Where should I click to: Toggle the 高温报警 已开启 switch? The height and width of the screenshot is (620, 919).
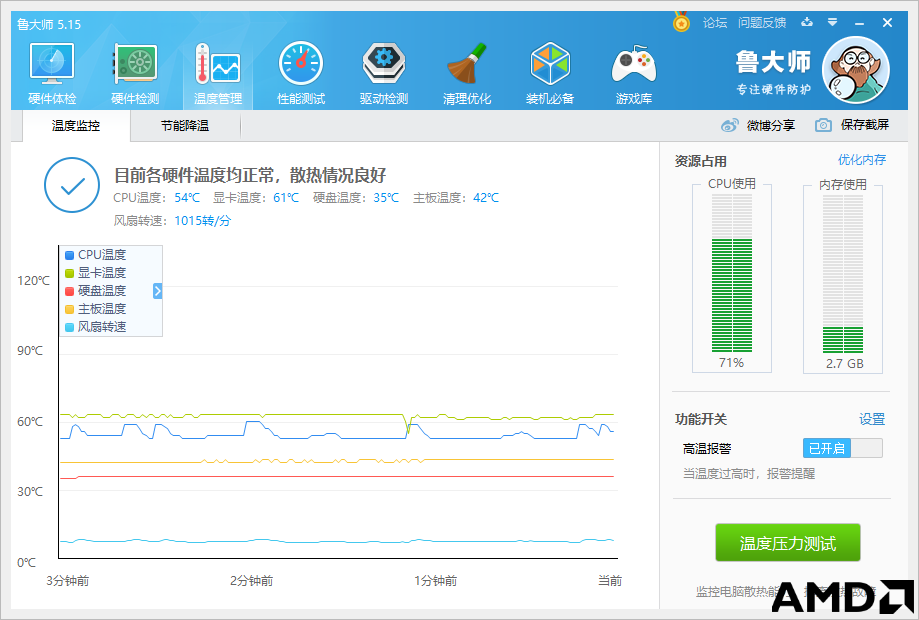coord(842,448)
